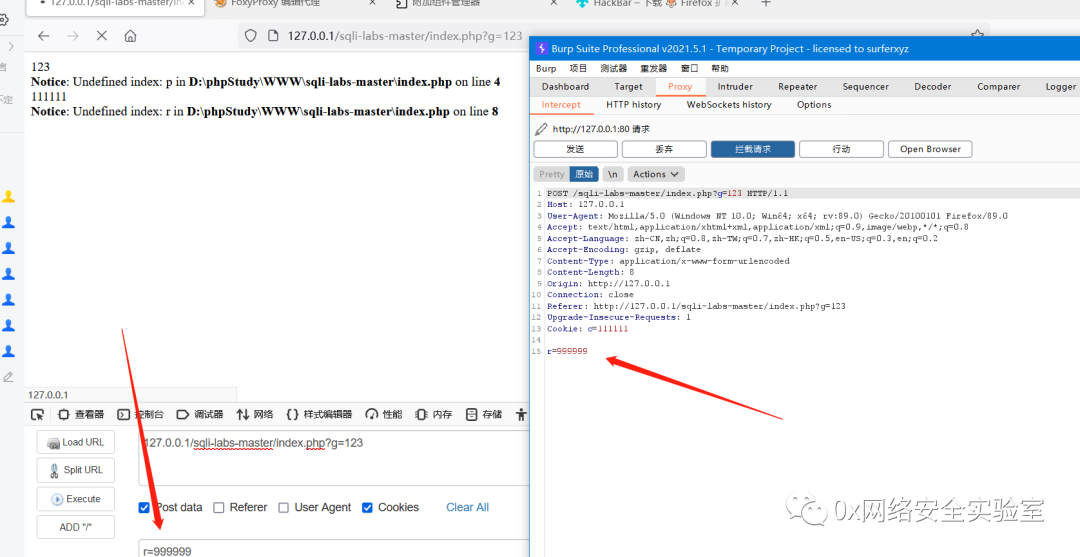
Task: Open the Style Editor (样式编辑器) panel
Action: (319, 414)
